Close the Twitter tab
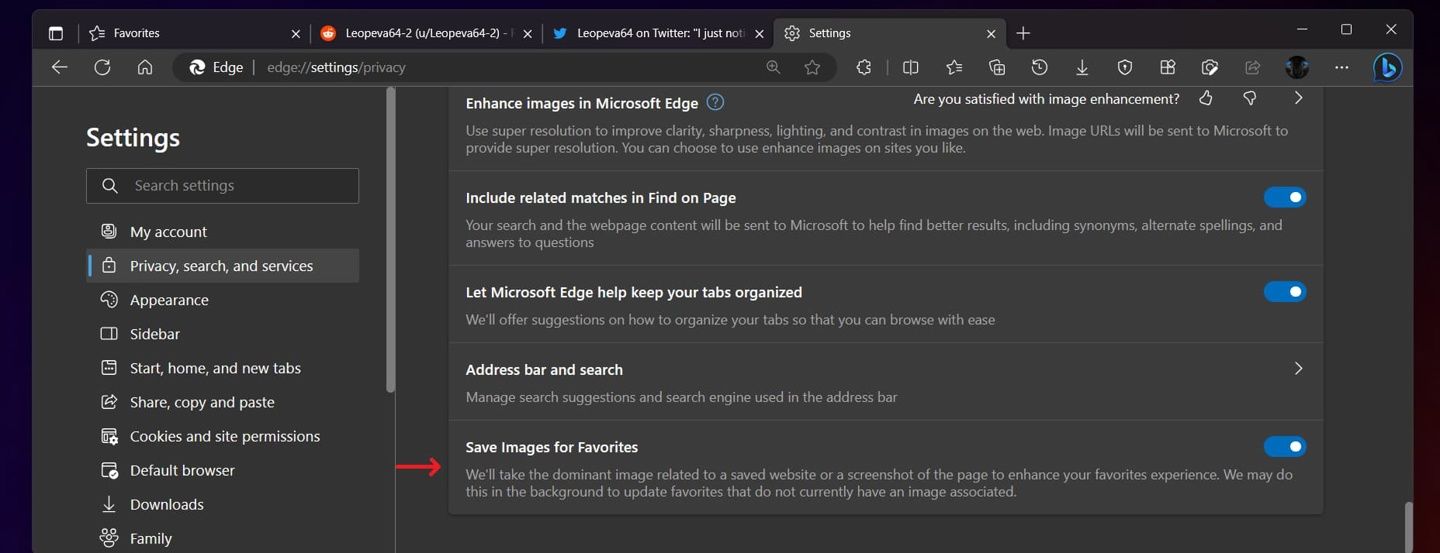 [x=759, y=33]
